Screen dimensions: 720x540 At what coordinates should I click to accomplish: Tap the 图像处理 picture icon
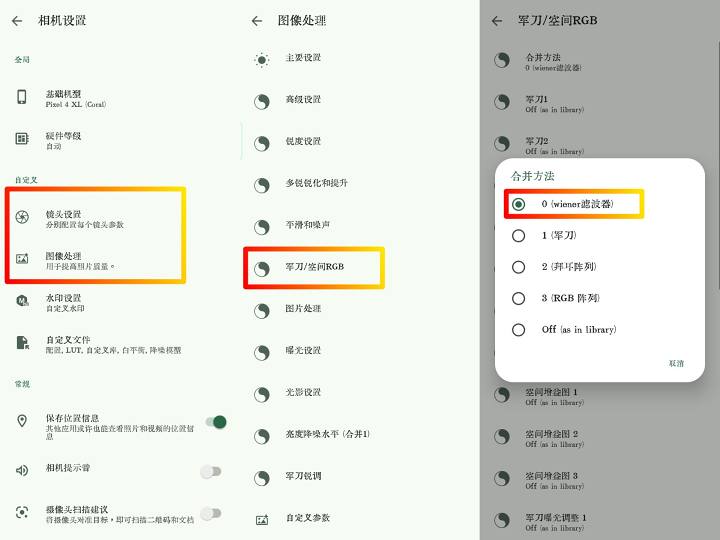point(22,259)
